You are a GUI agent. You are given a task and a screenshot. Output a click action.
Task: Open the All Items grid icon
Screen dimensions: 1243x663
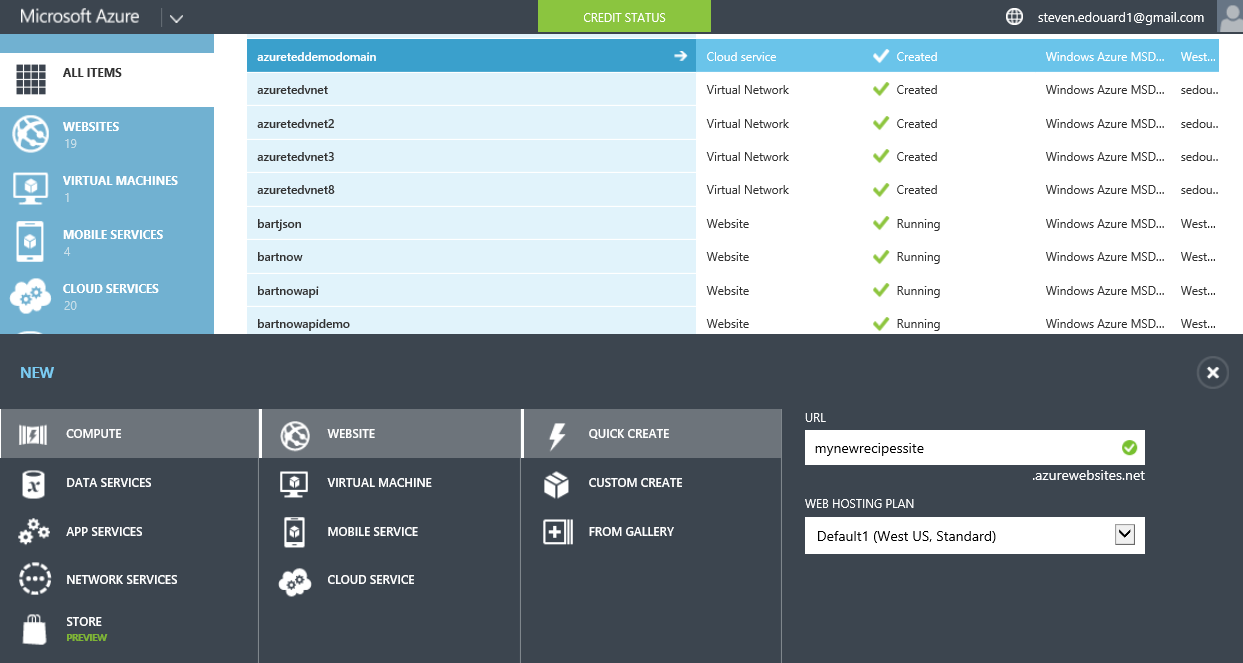click(32, 80)
